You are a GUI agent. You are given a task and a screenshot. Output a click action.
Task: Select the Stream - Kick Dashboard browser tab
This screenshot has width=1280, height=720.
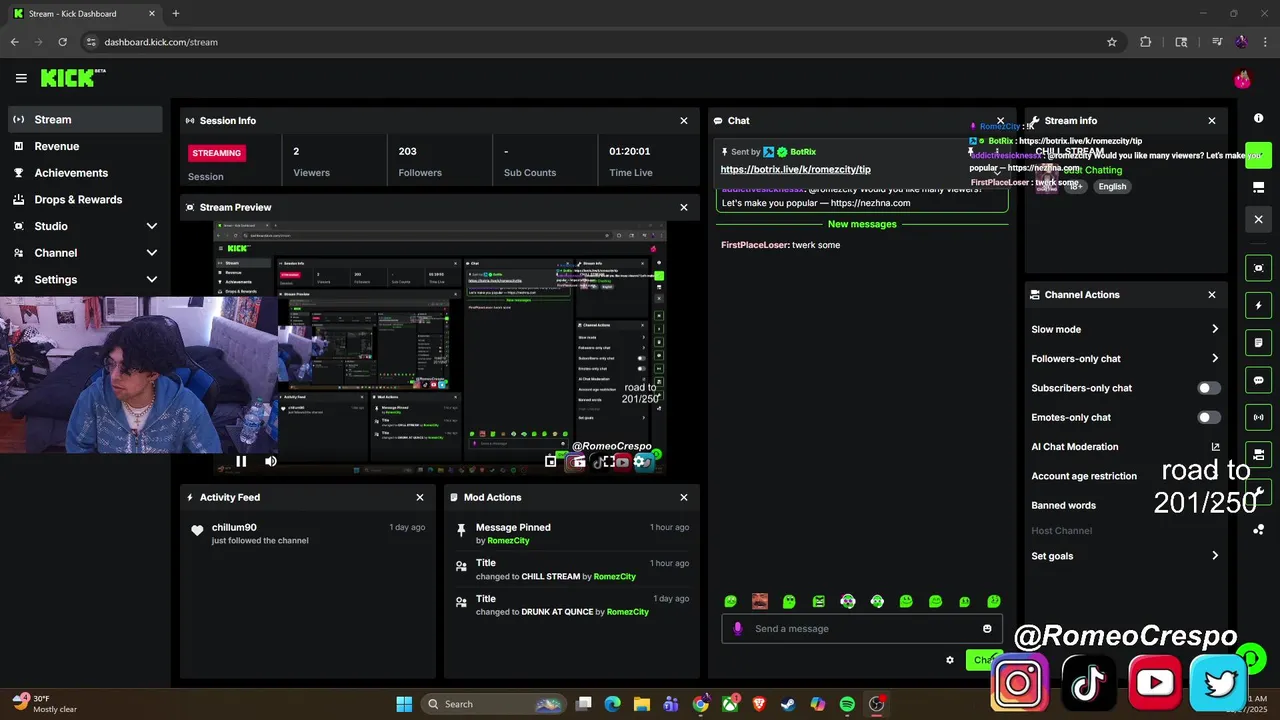tap(85, 14)
